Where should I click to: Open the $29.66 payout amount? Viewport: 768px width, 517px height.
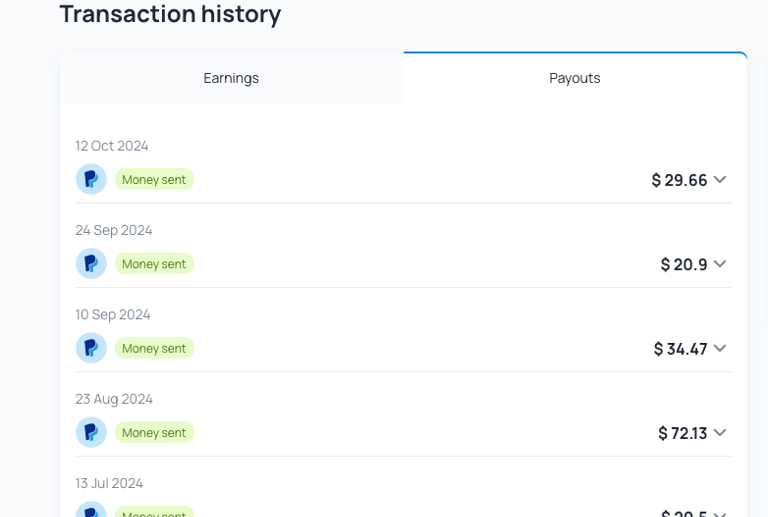click(679, 180)
